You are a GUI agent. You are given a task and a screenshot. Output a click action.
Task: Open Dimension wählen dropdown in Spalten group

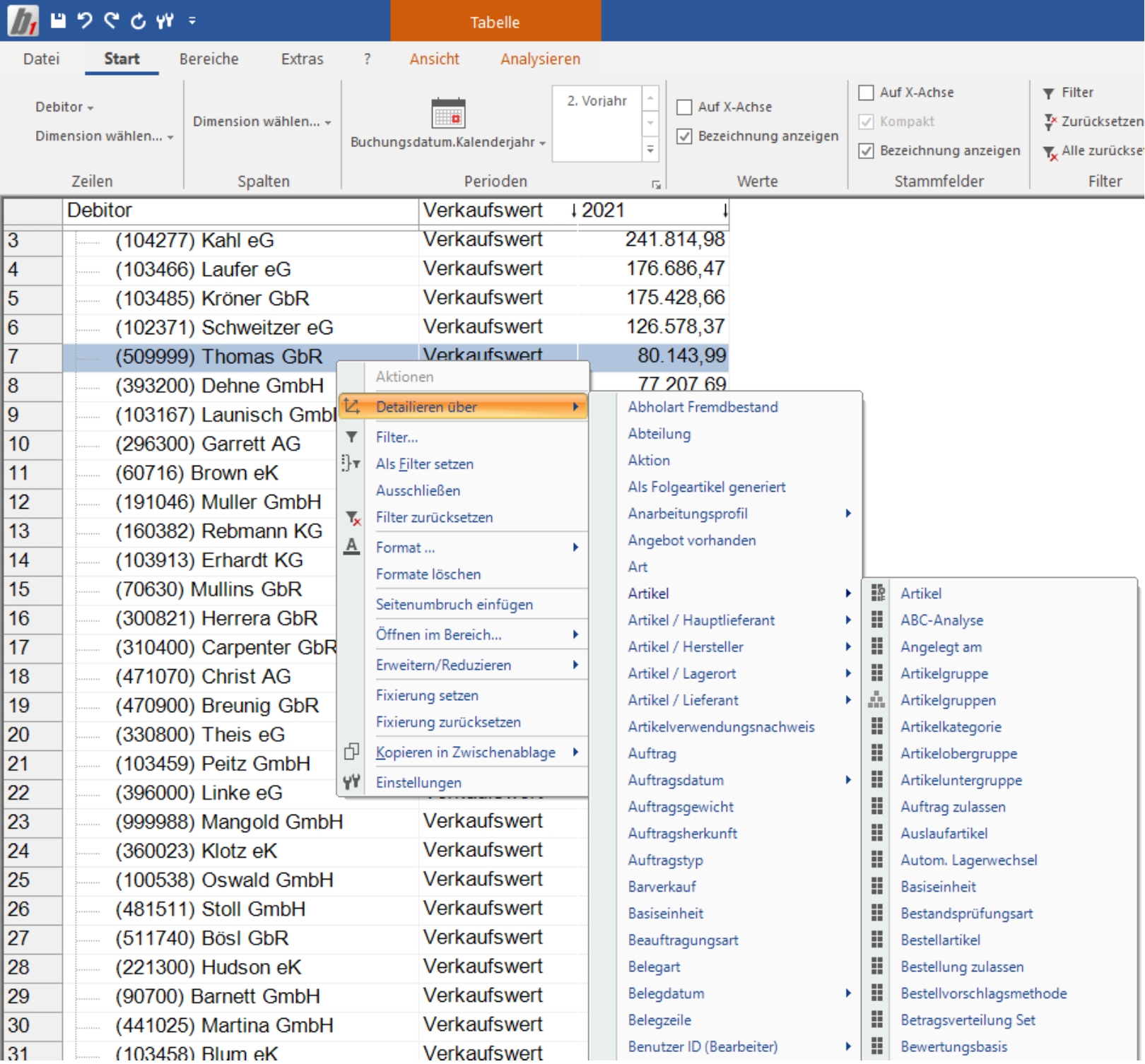pos(262,122)
